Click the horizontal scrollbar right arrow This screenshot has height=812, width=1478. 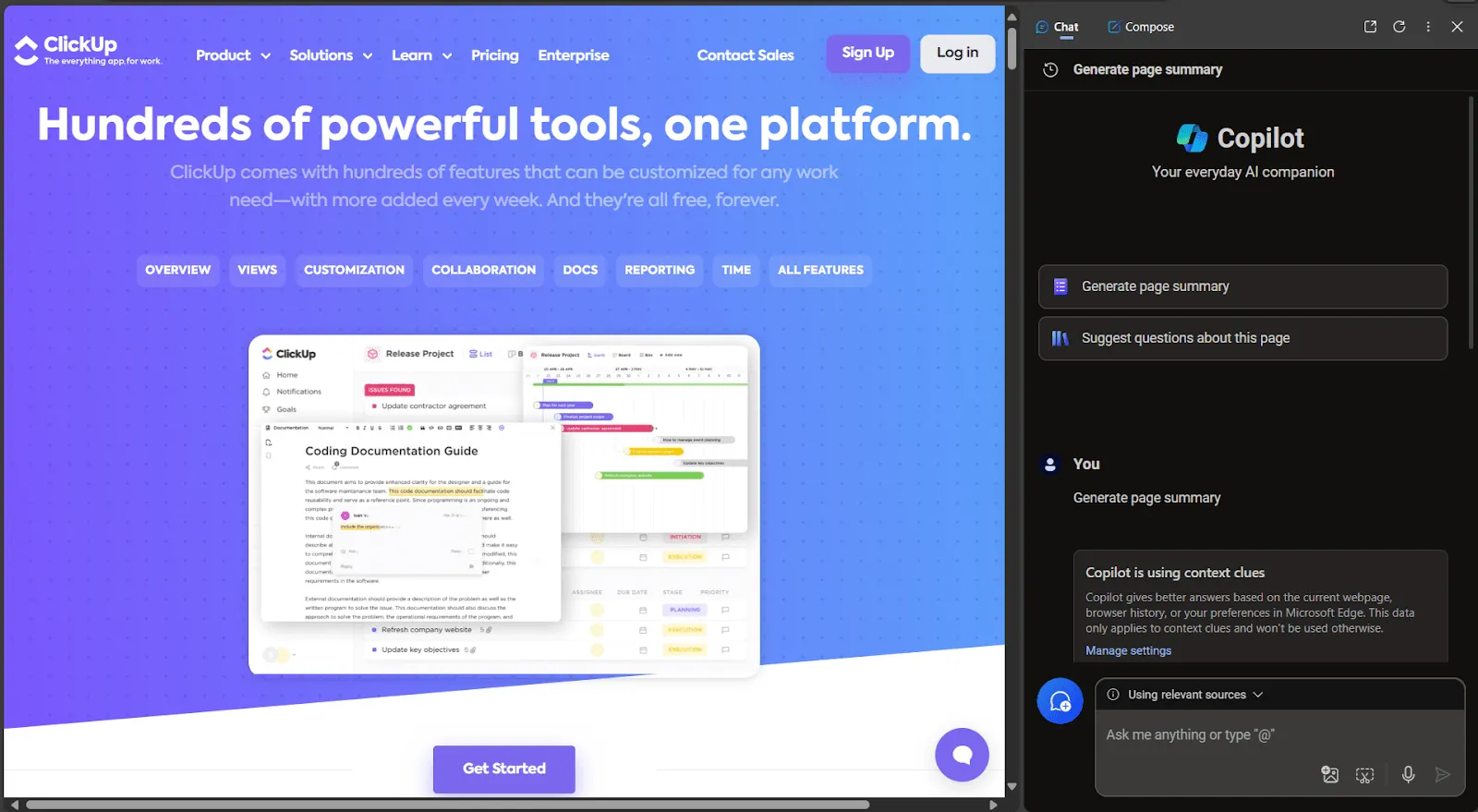[993, 805]
